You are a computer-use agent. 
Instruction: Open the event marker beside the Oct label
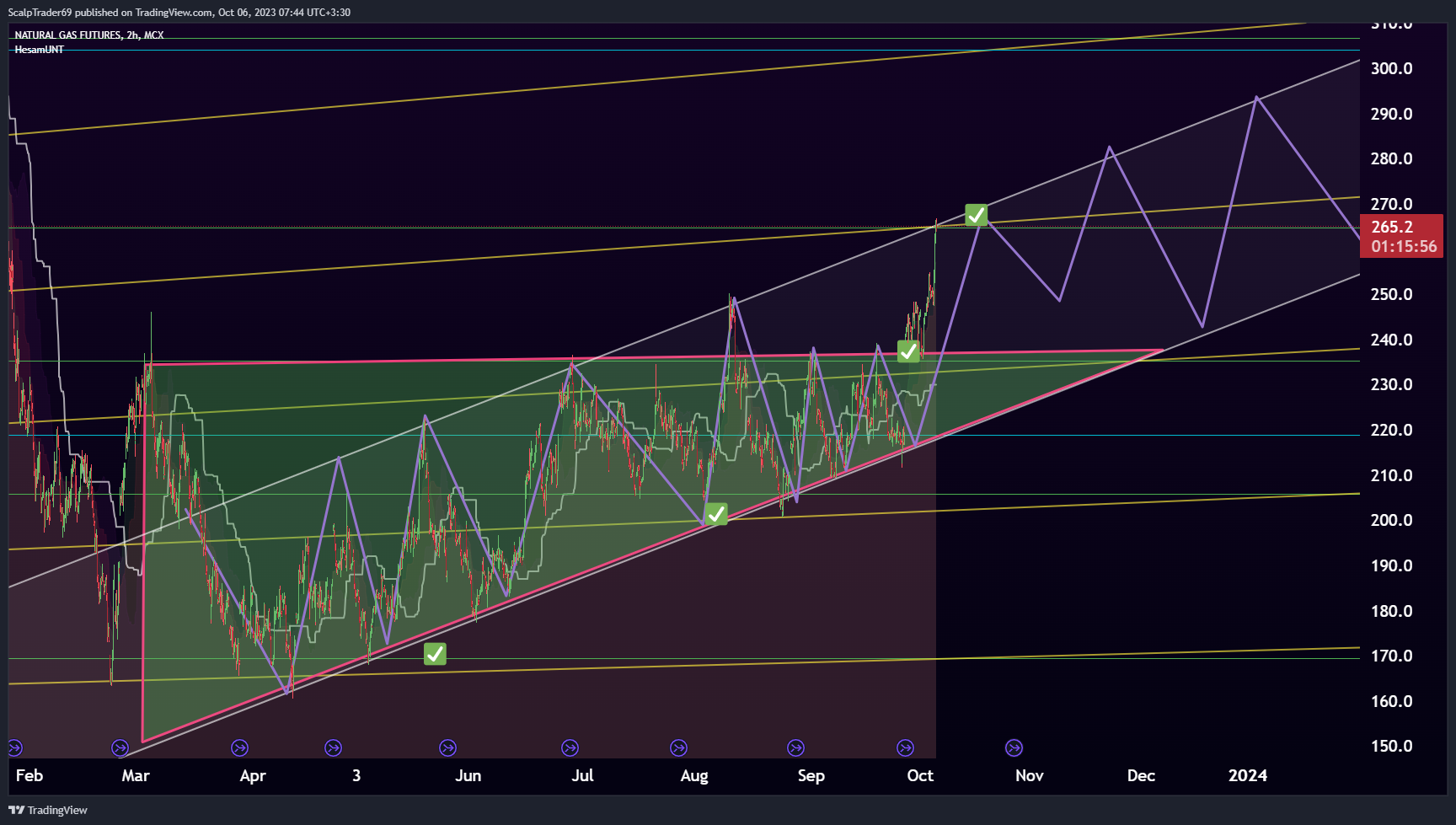(905, 747)
